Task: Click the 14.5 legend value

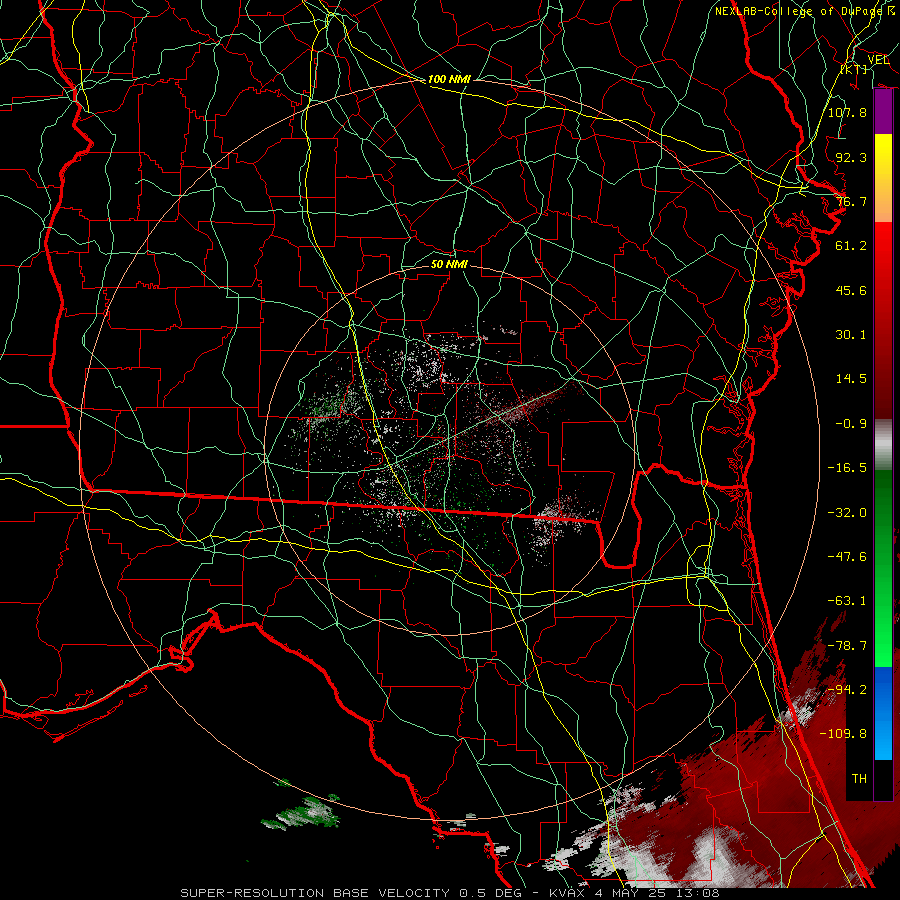Action: (851, 379)
